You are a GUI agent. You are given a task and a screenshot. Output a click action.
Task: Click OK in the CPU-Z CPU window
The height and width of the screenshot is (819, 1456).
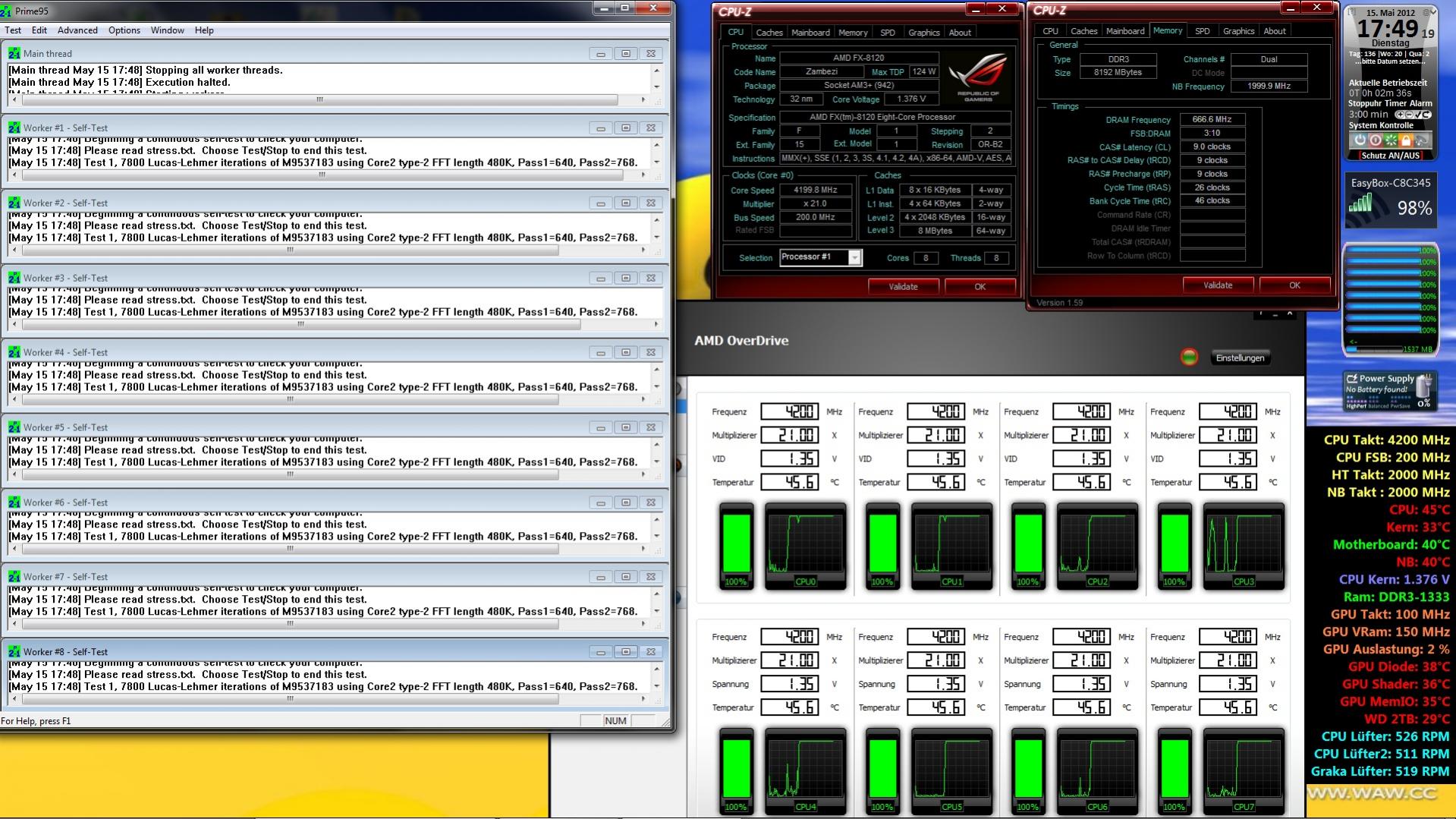click(980, 287)
